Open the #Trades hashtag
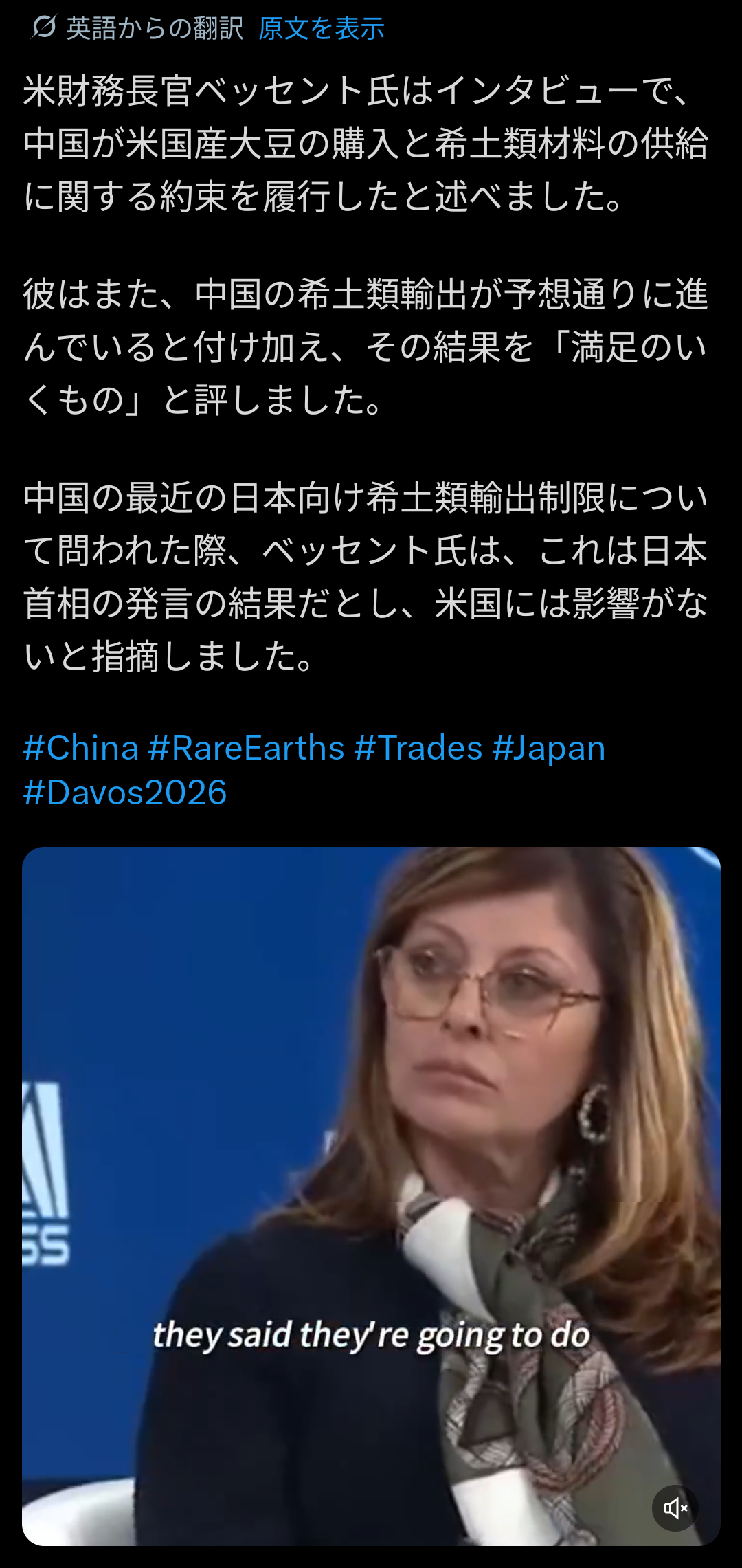Viewport: 742px width, 1568px height. (x=418, y=747)
